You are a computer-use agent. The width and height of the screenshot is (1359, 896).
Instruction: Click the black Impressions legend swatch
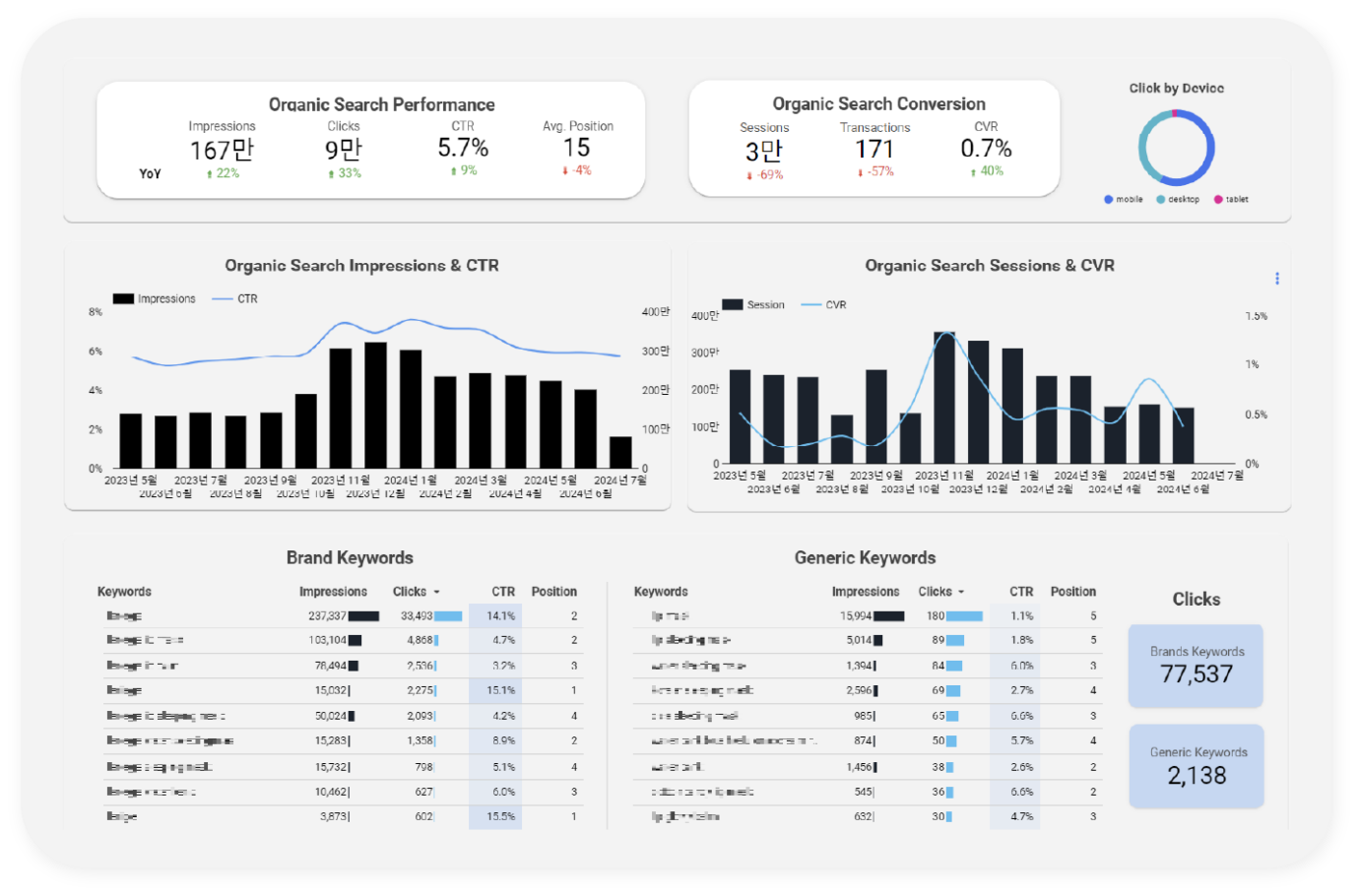[123, 298]
